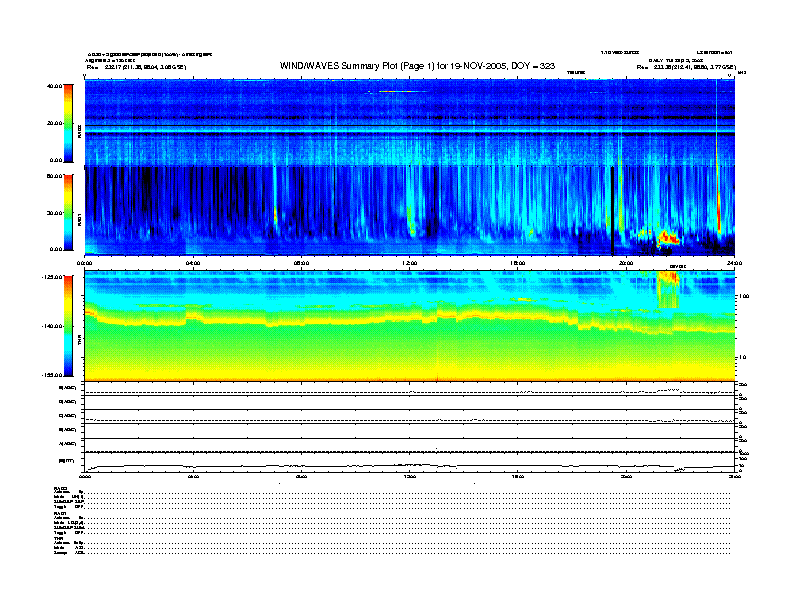Click the 10 label on TNR right axis
Image resolution: width=792 pixels, height=612 pixels.
pyautogui.click(x=742, y=358)
